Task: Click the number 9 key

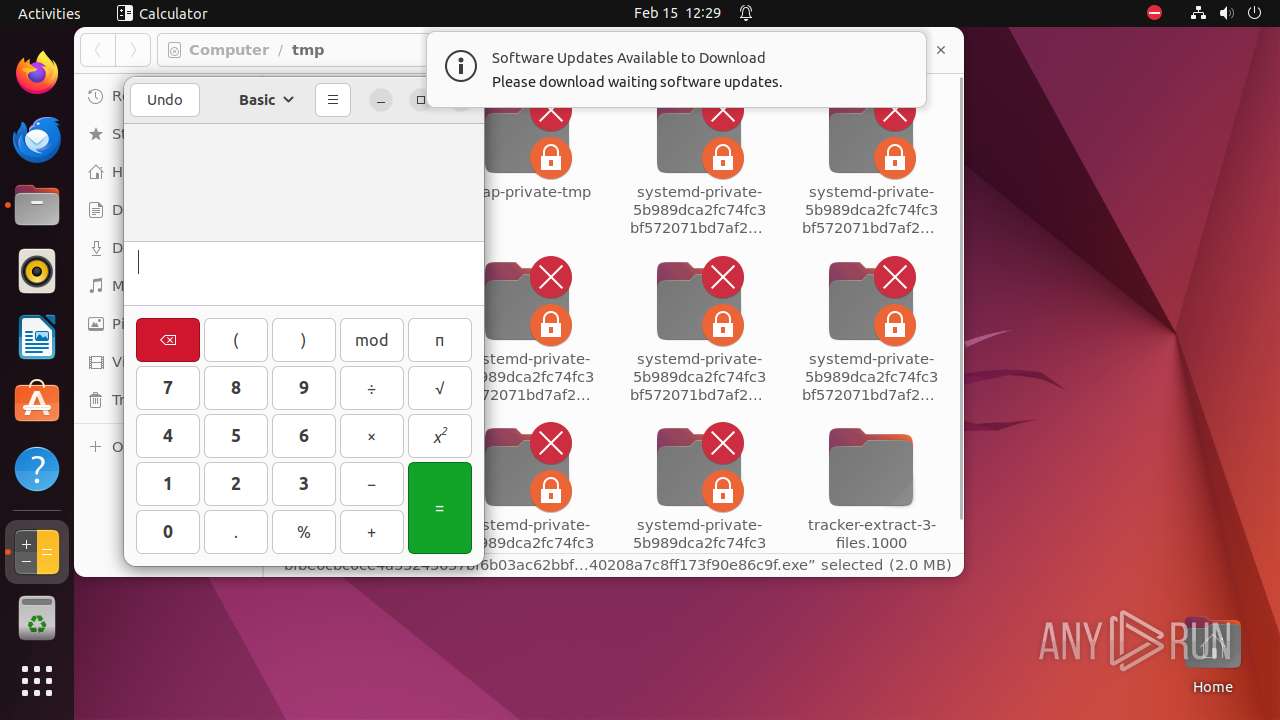Action: click(x=304, y=388)
